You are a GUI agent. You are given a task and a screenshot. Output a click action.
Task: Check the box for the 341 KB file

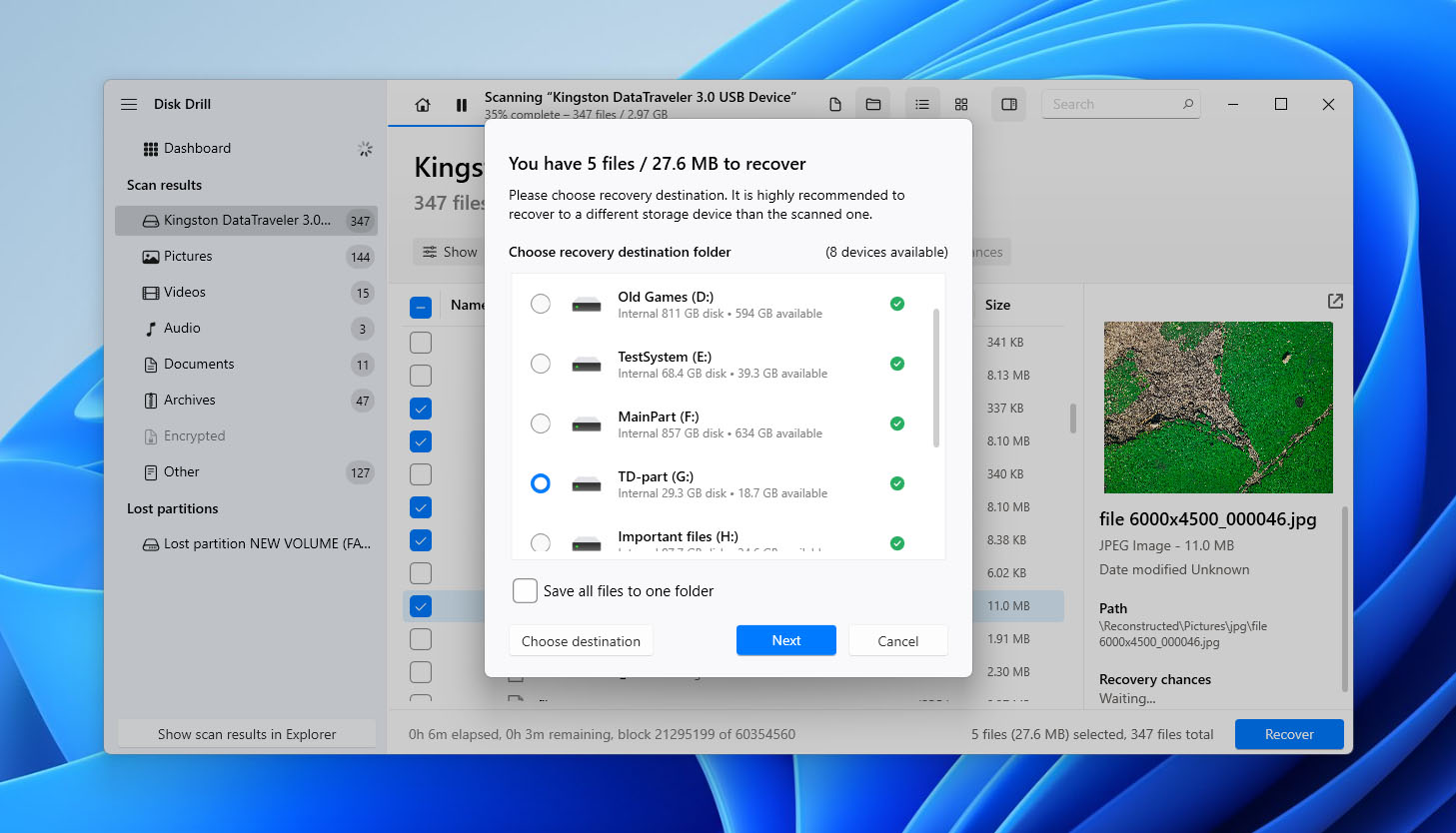coord(421,343)
